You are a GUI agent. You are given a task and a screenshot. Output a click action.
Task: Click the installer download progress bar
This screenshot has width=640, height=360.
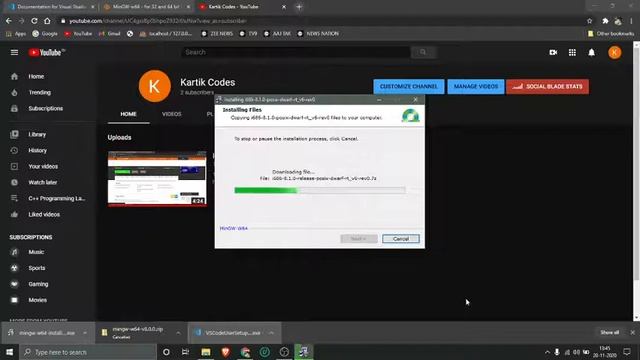[x=320, y=190]
